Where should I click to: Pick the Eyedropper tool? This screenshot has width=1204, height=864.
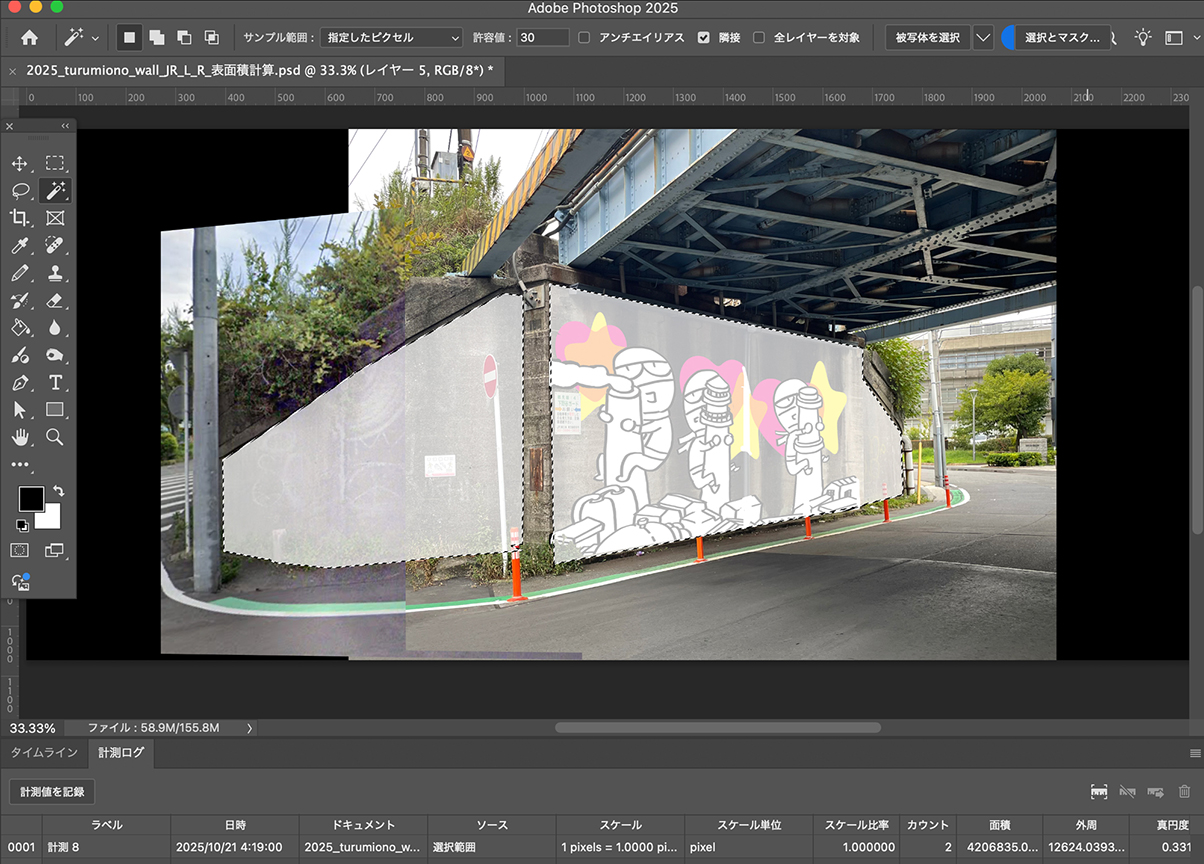coord(20,245)
